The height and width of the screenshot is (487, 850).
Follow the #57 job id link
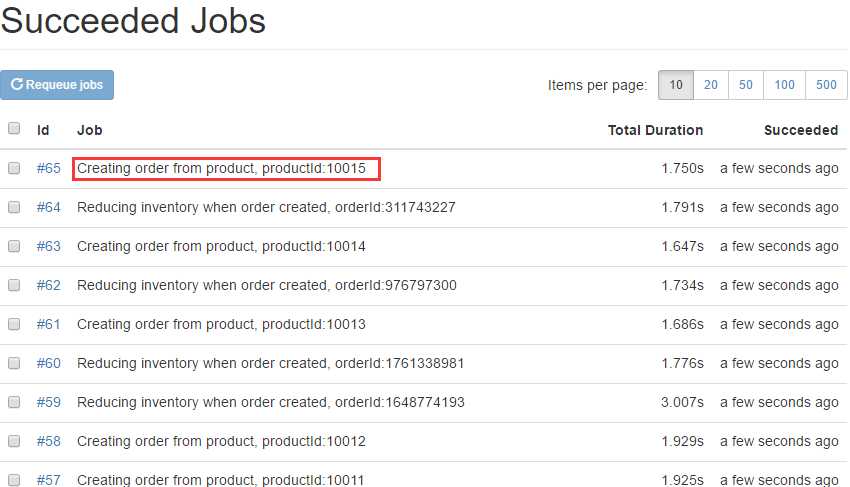click(x=49, y=480)
